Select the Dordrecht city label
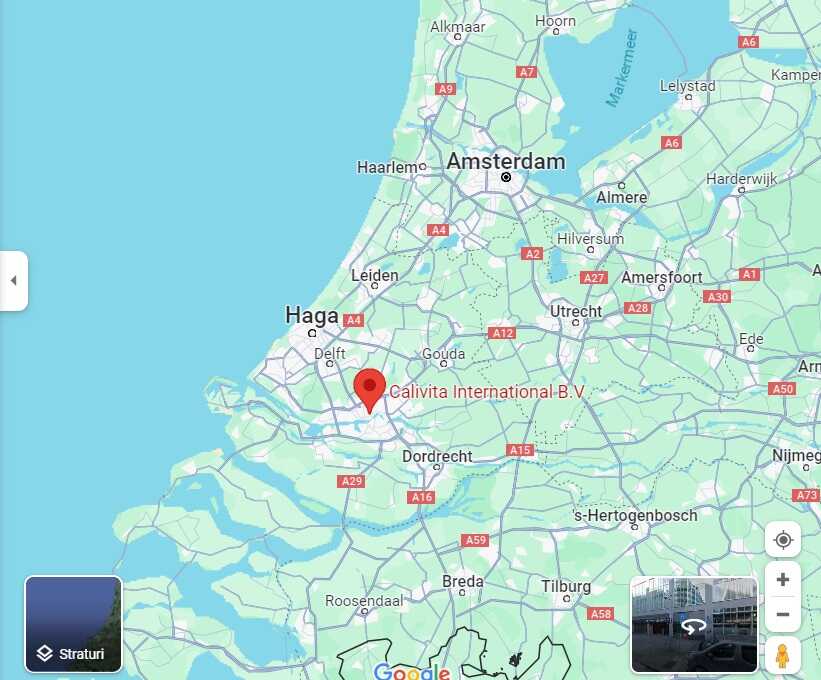This screenshot has width=821, height=680. [437, 456]
